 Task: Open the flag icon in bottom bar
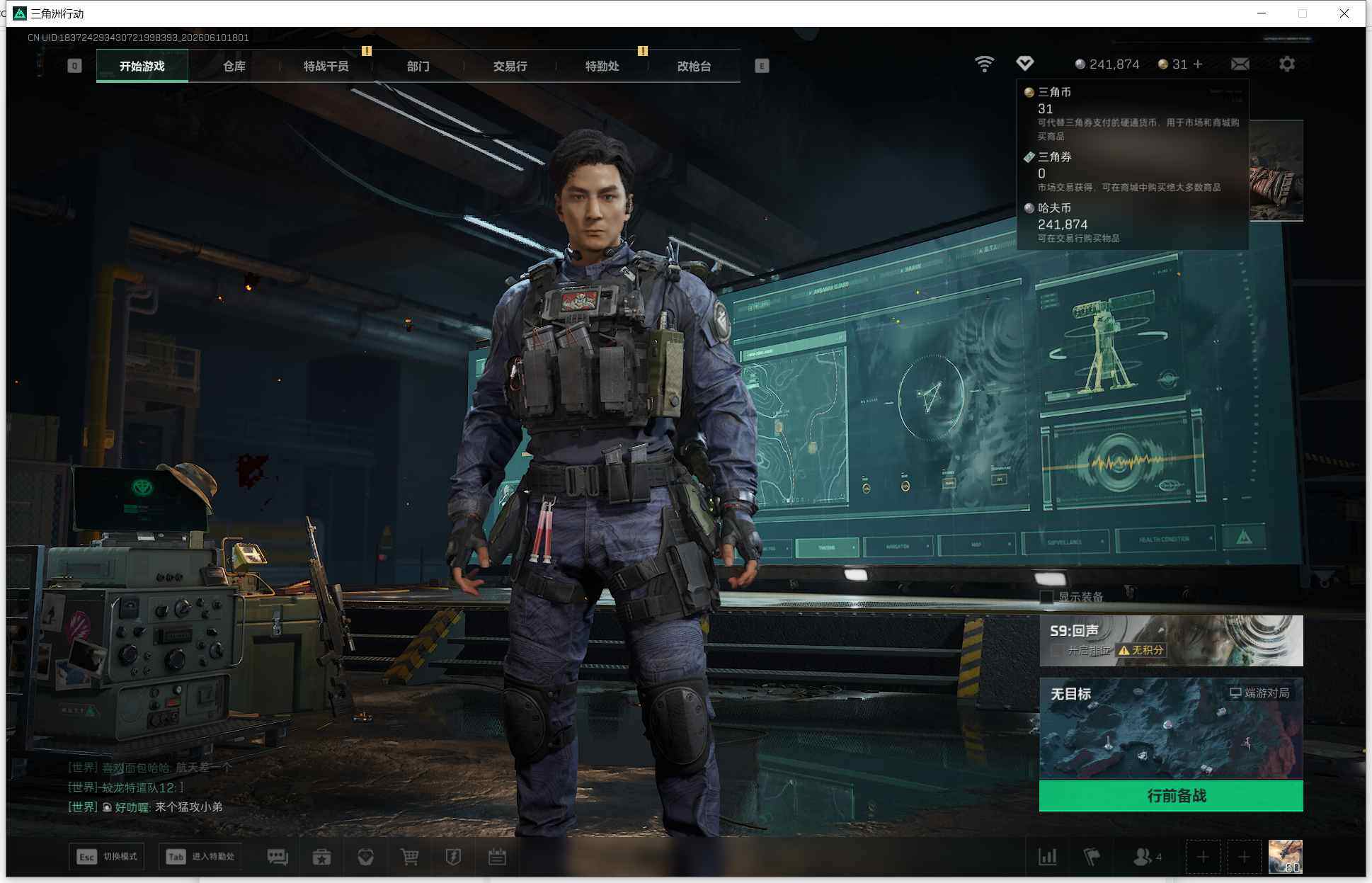click(1092, 857)
